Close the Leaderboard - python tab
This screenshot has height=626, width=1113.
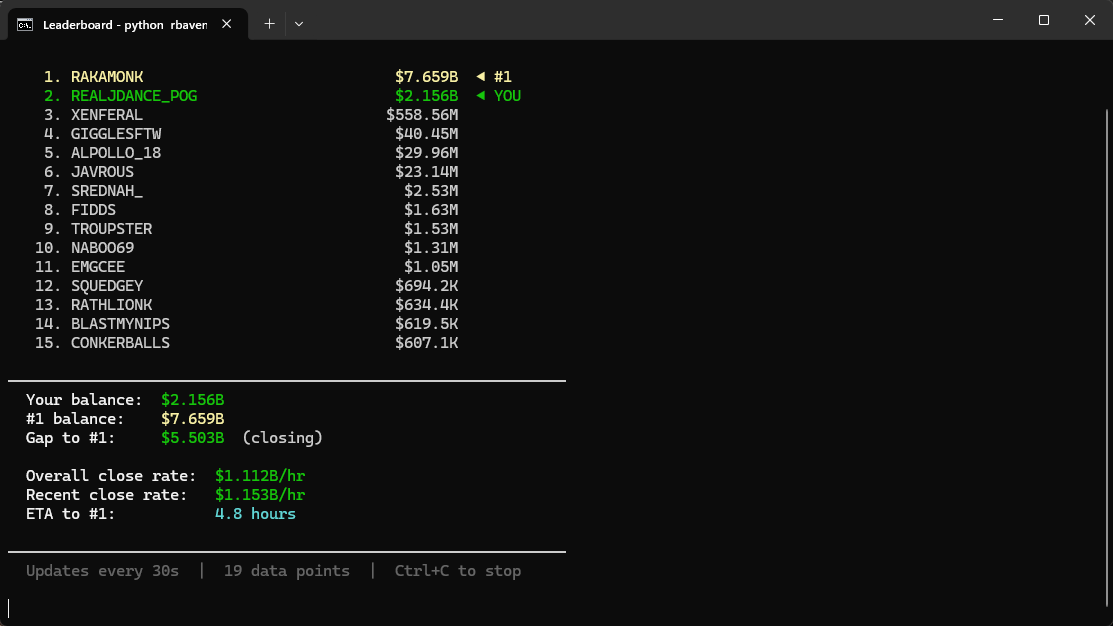point(226,24)
